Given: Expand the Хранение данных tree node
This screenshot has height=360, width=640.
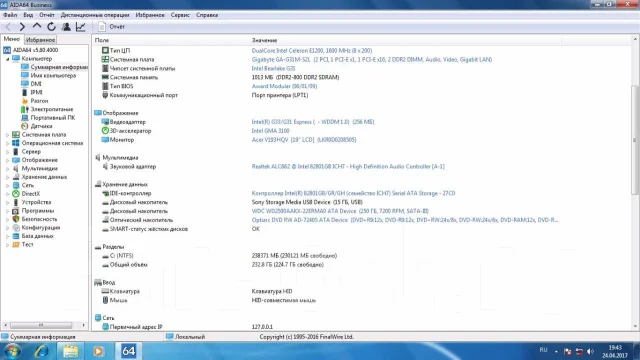Looking at the screenshot, I should 7,177.
